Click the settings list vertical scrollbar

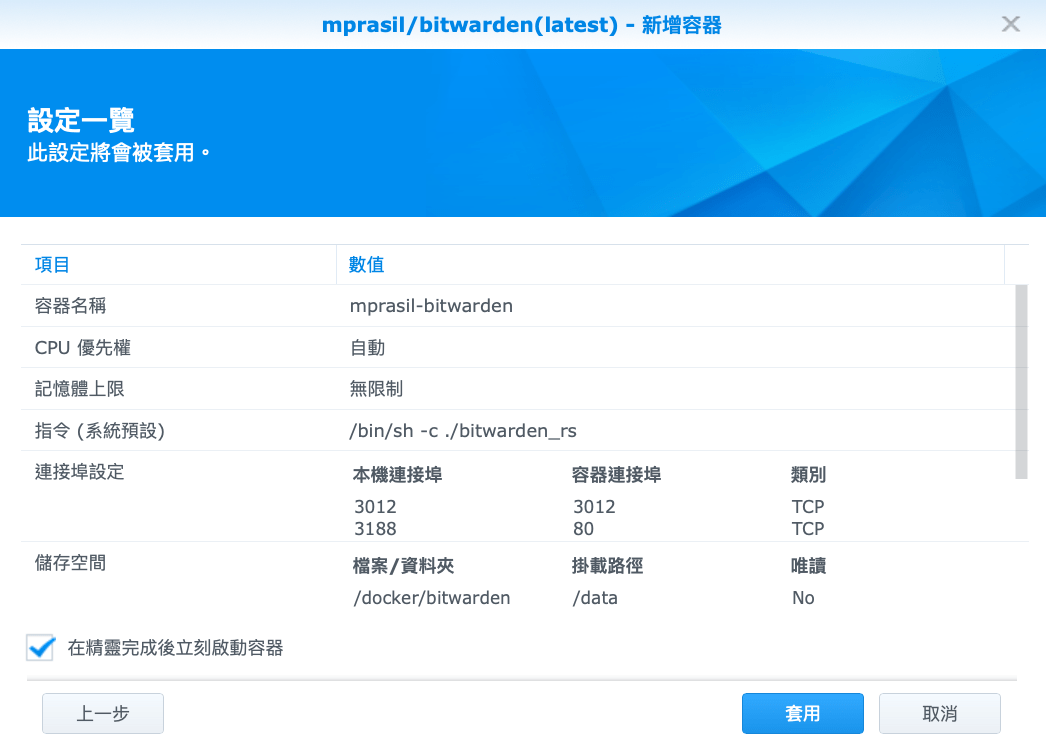1021,382
